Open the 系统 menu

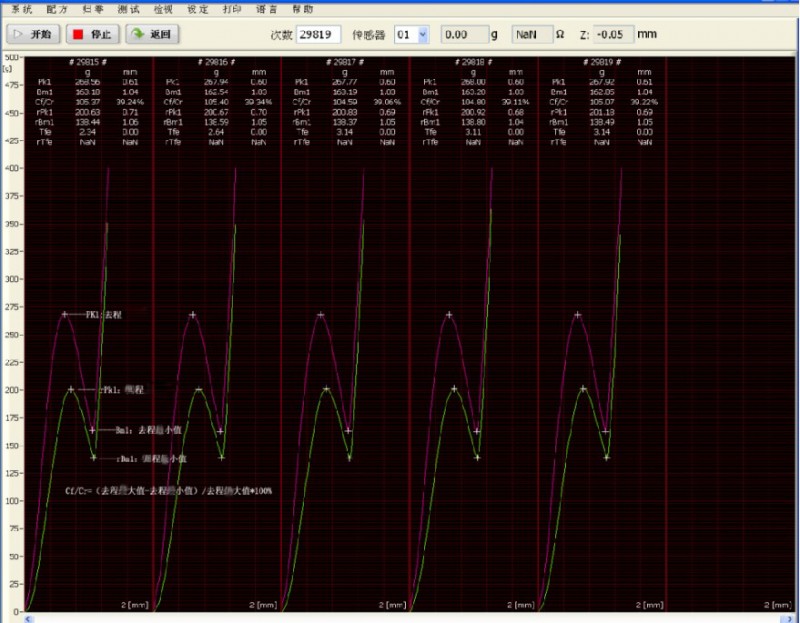21,9
